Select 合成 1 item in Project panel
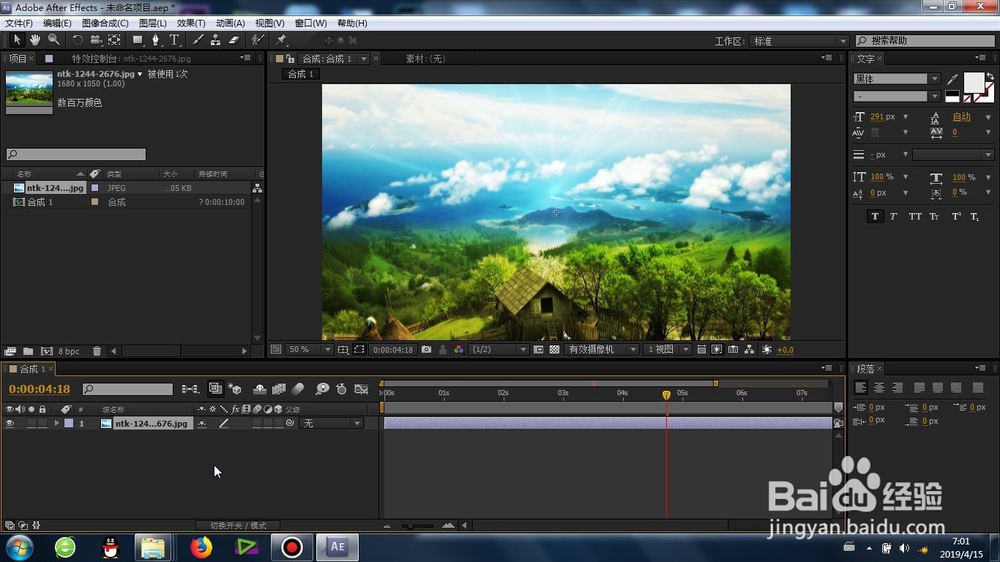 (40, 202)
